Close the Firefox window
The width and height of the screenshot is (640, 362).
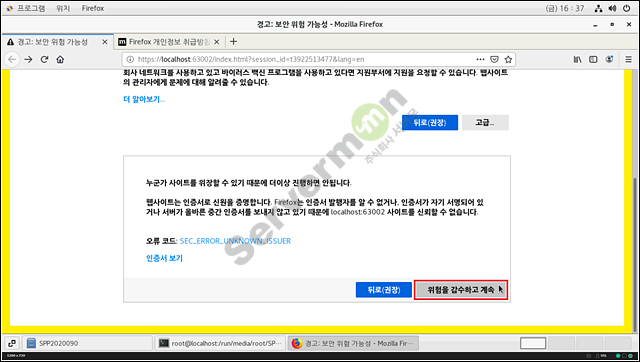[629, 24]
